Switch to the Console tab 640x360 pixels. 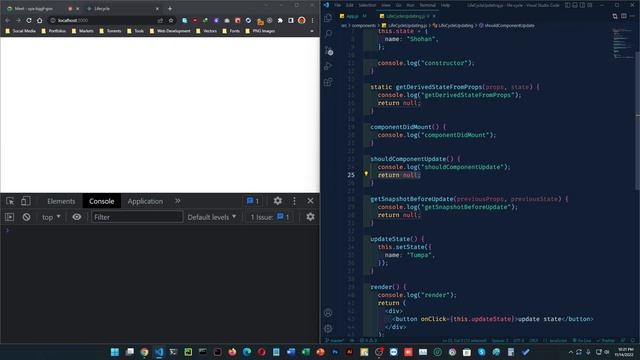[x=102, y=201]
